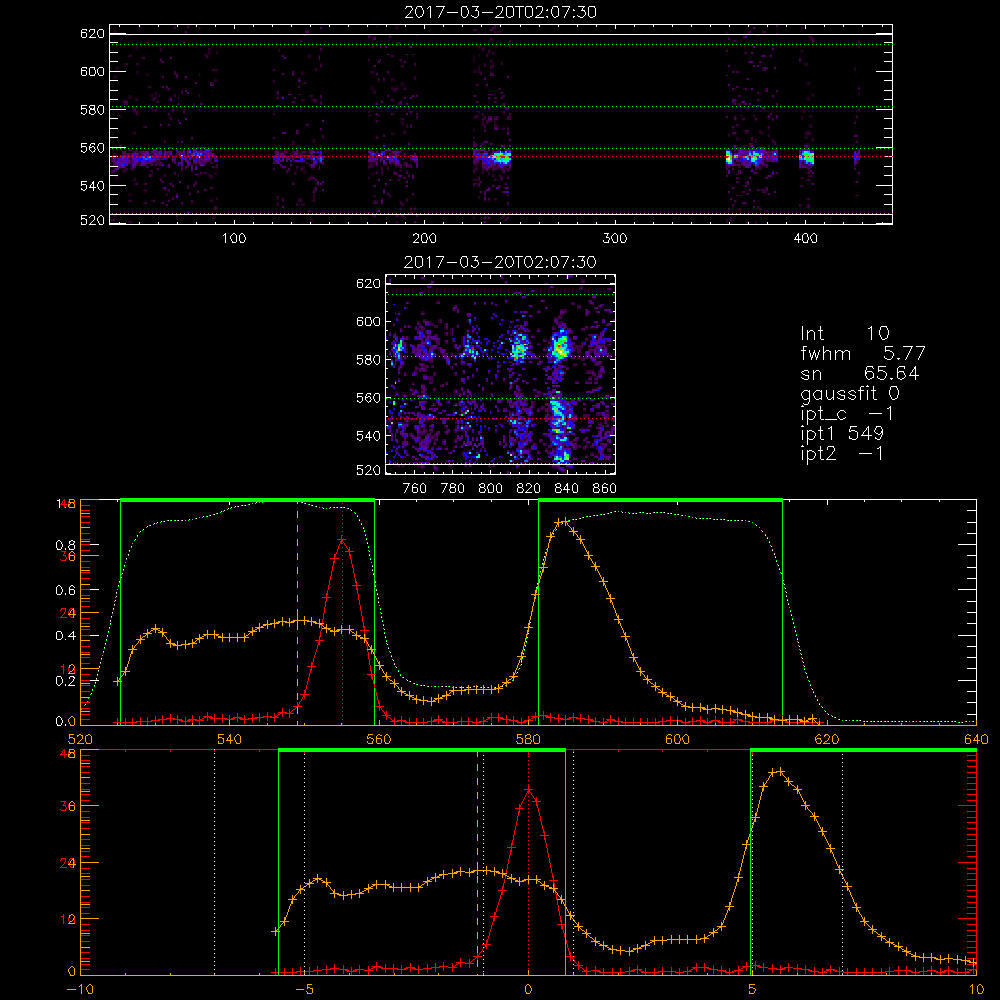Click x-axis label '200' under top spectrogram
This screenshot has height=1000, width=1000.
(424, 239)
